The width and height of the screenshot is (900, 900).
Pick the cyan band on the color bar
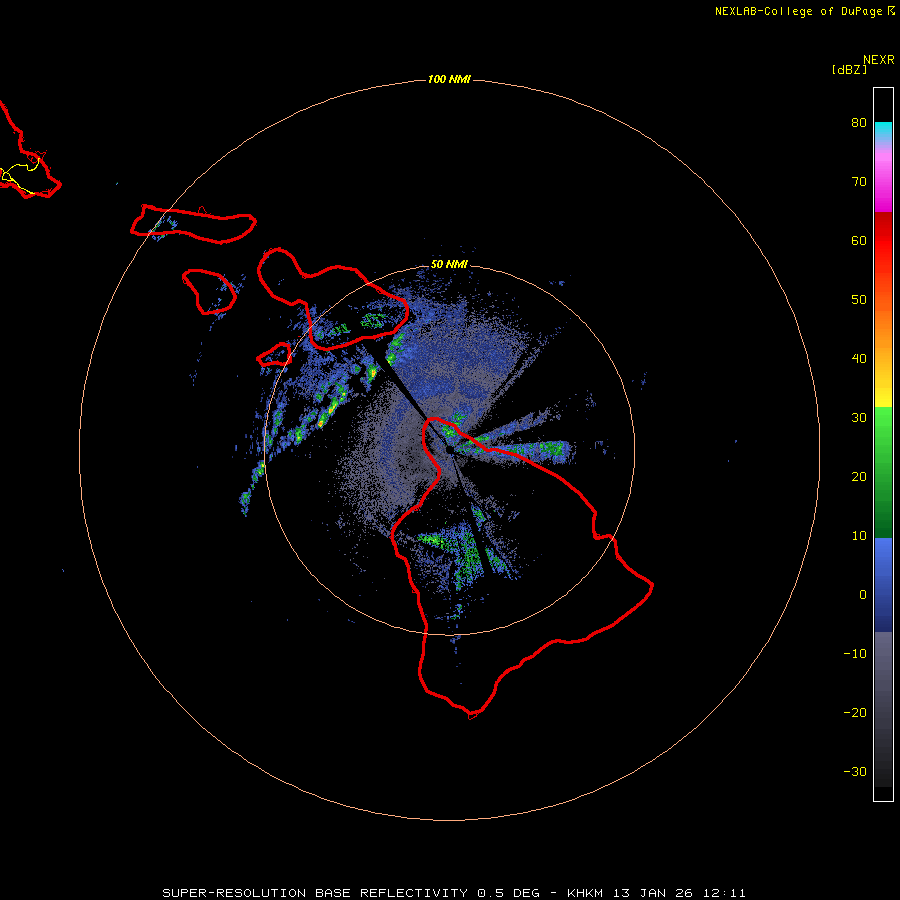883,130
